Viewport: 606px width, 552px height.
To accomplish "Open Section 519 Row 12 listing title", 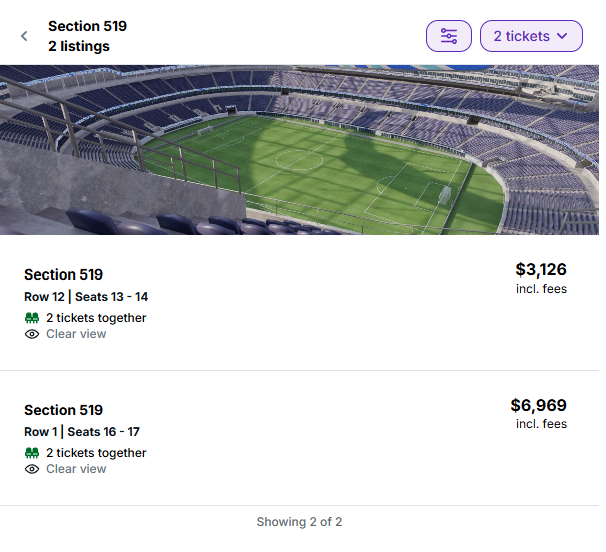I will (x=63, y=275).
